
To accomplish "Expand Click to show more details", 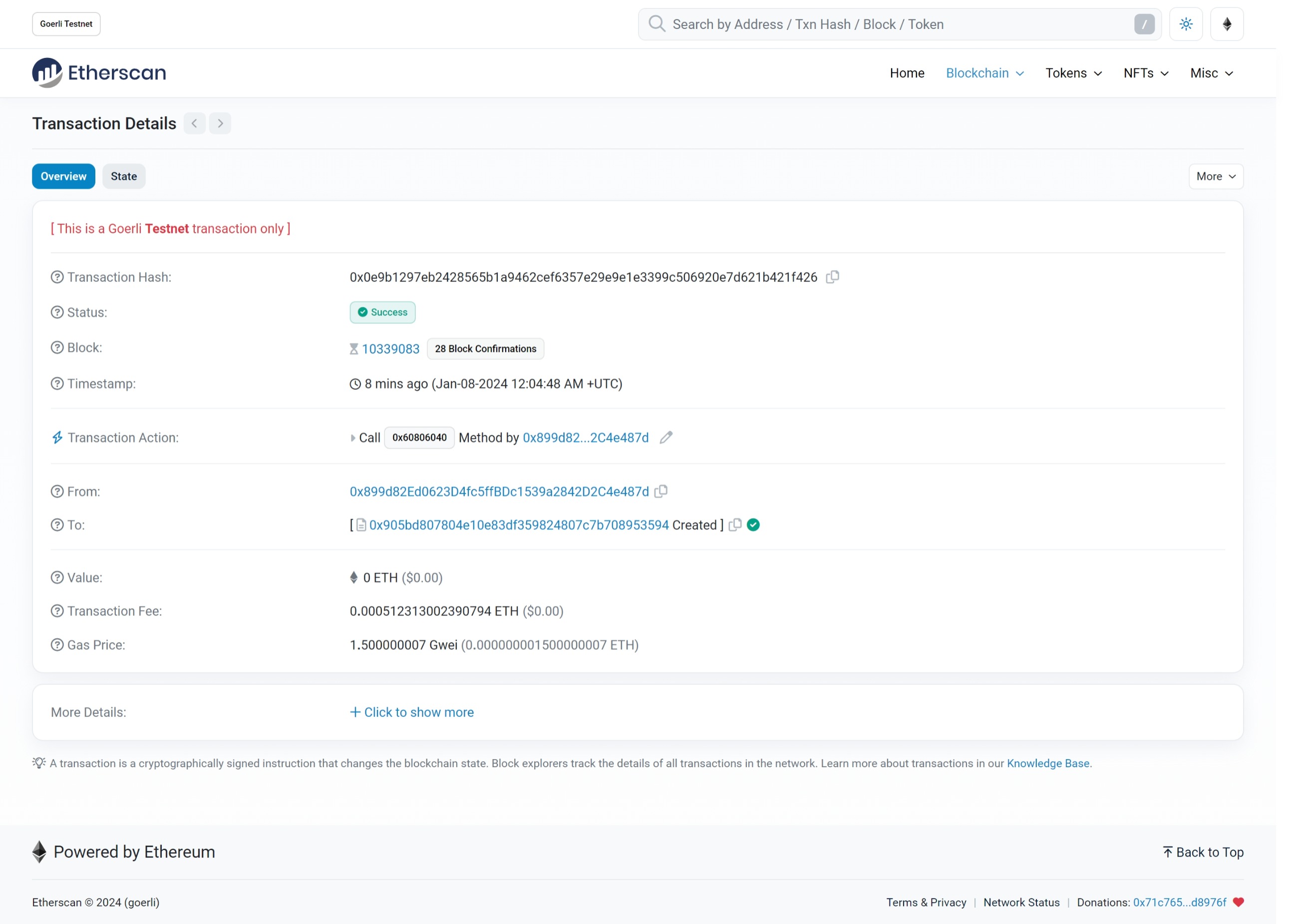I will click(x=412, y=712).
